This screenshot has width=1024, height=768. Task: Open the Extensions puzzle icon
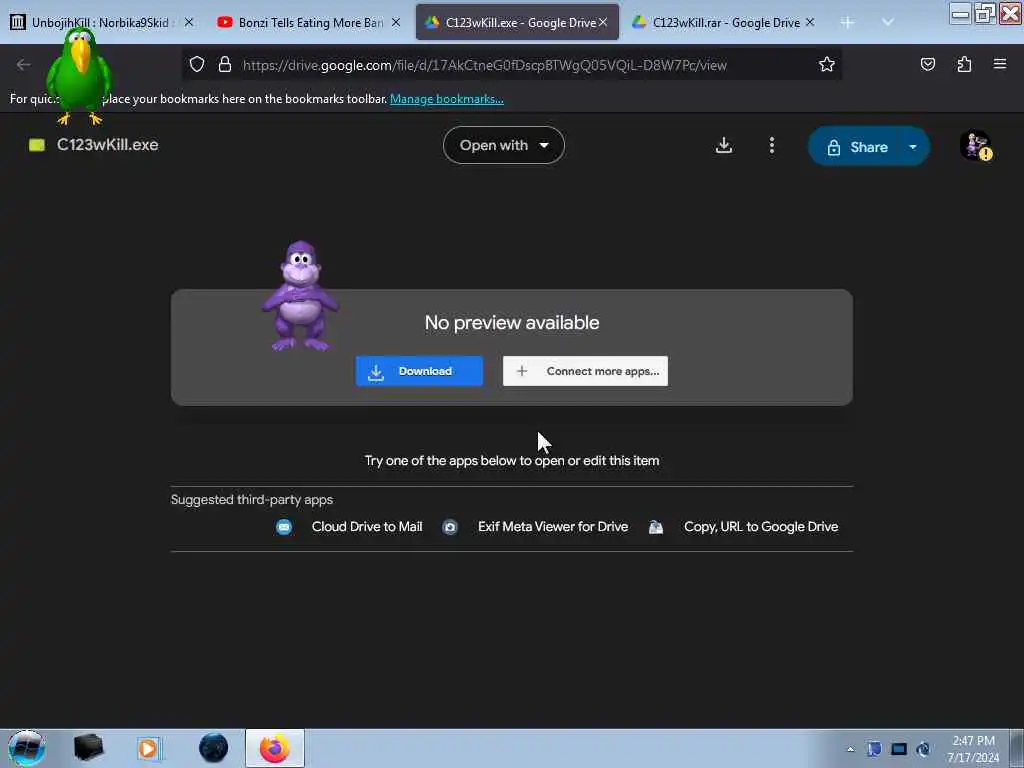pyautogui.click(x=964, y=65)
